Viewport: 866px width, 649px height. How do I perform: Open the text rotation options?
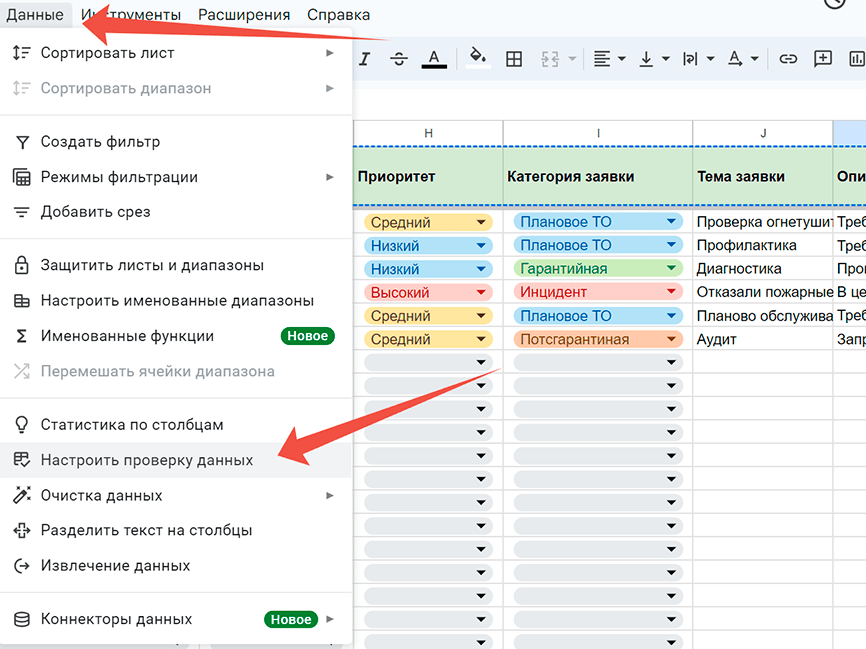point(741,59)
